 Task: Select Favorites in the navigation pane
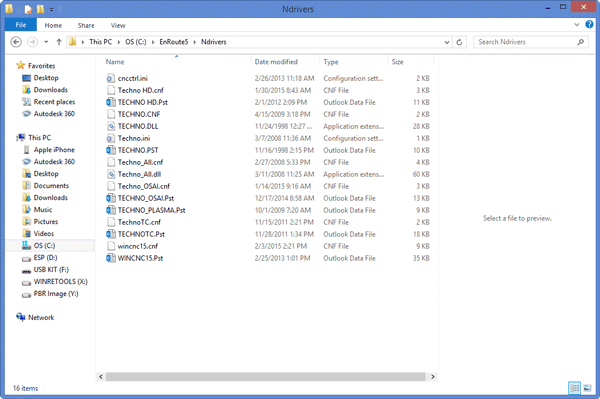[41, 66]
